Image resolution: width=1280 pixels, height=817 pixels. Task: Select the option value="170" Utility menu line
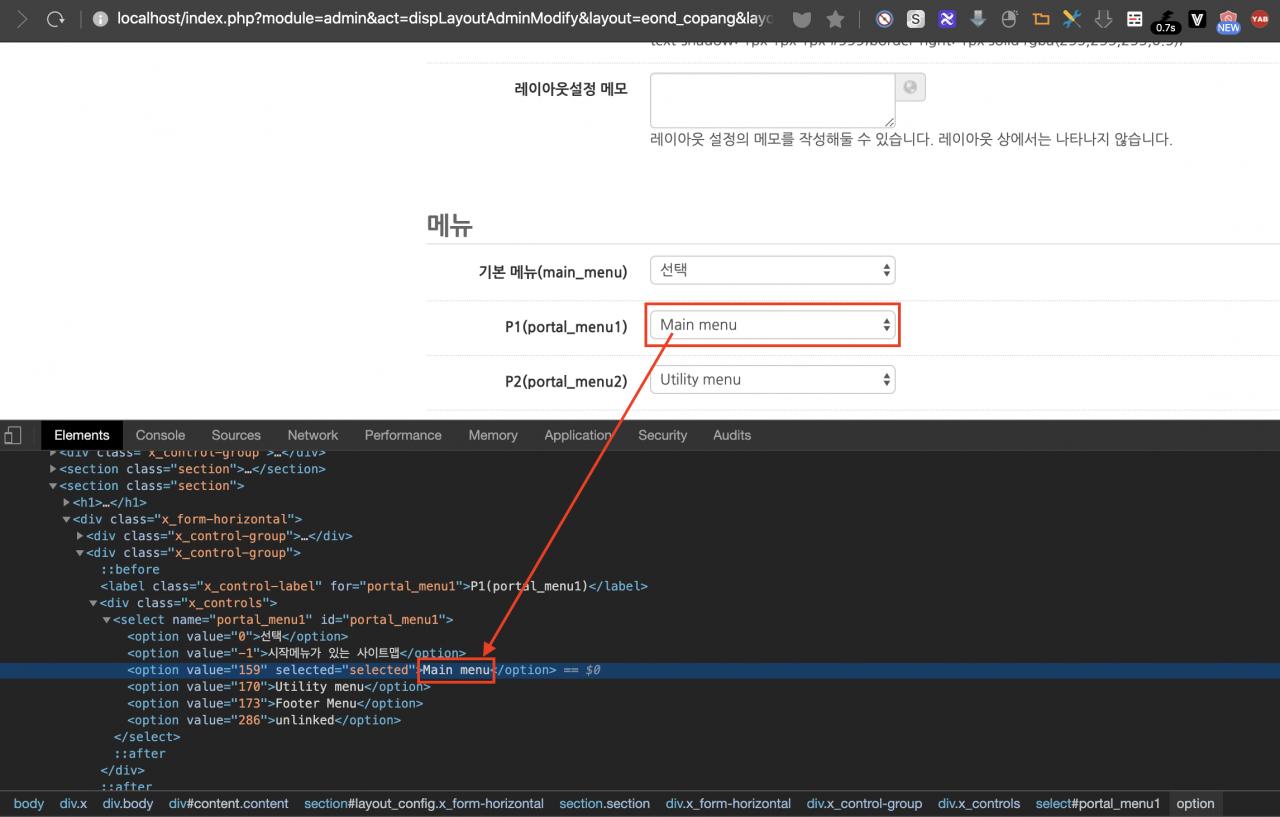(x=278, y=686)
